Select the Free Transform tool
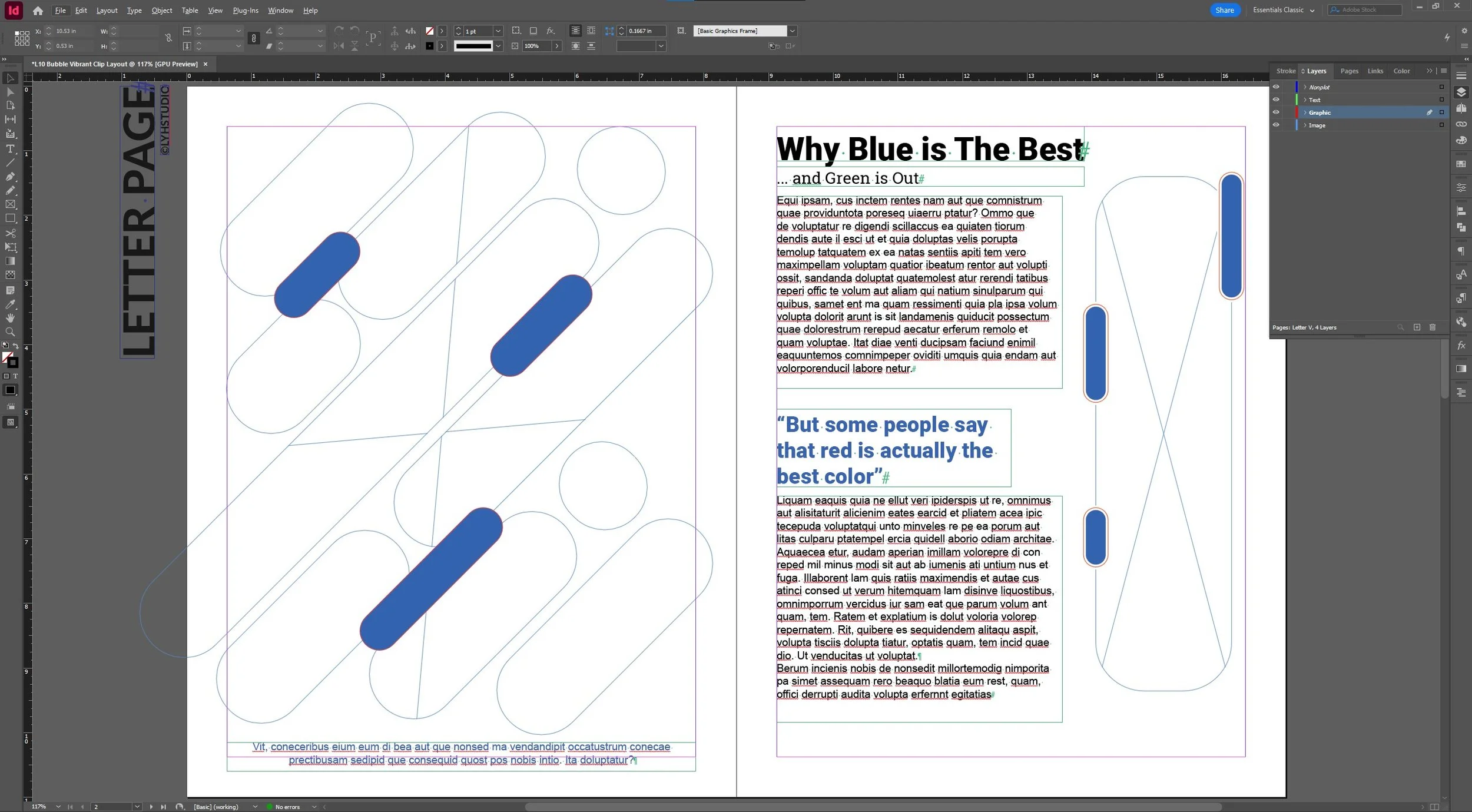 tap(10, 247)
